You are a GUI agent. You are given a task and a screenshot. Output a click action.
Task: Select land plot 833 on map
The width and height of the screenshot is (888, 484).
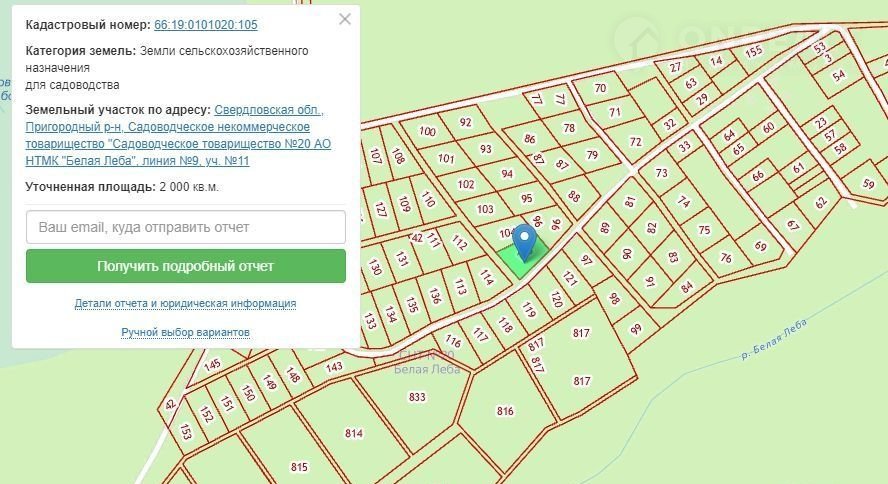tap(417, 397)
